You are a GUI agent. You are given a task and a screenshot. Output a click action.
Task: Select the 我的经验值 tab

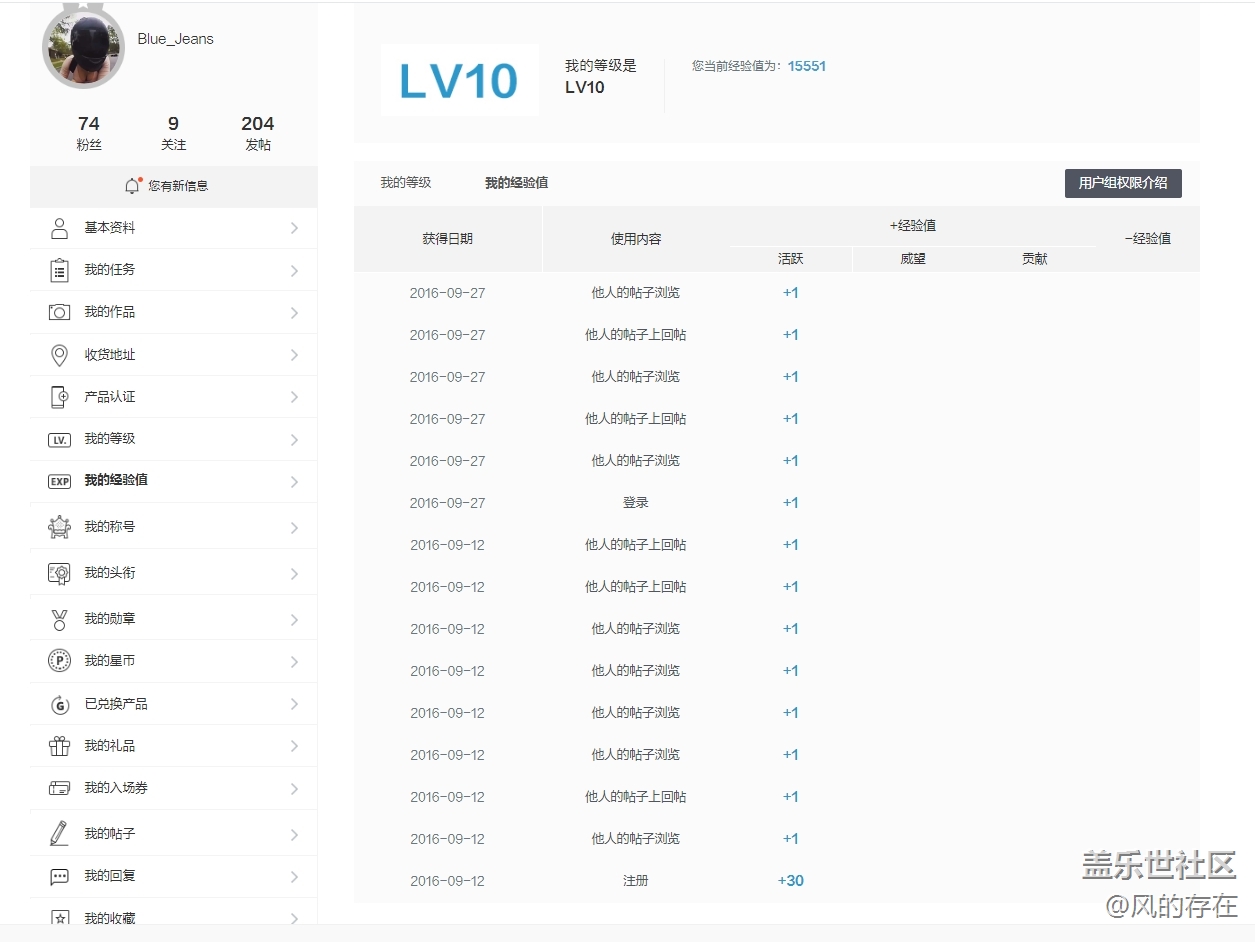pyautogui.click(x=516, y=183)
